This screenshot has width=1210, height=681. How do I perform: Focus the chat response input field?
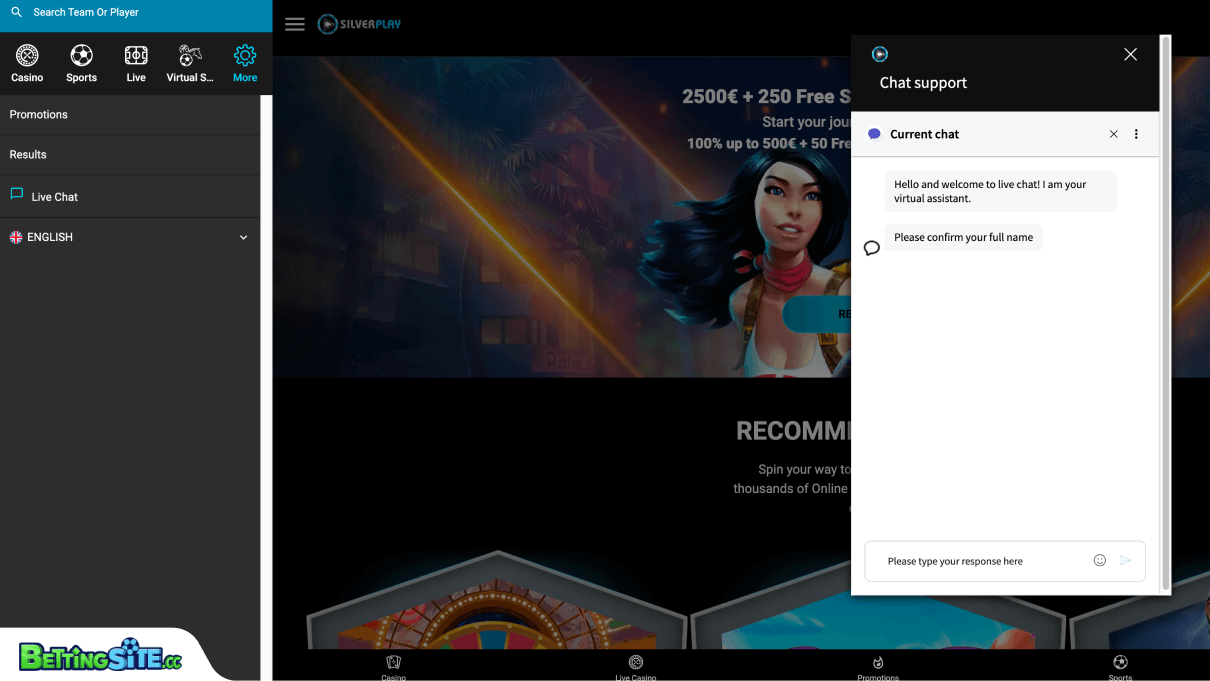(x=985, y=561)
